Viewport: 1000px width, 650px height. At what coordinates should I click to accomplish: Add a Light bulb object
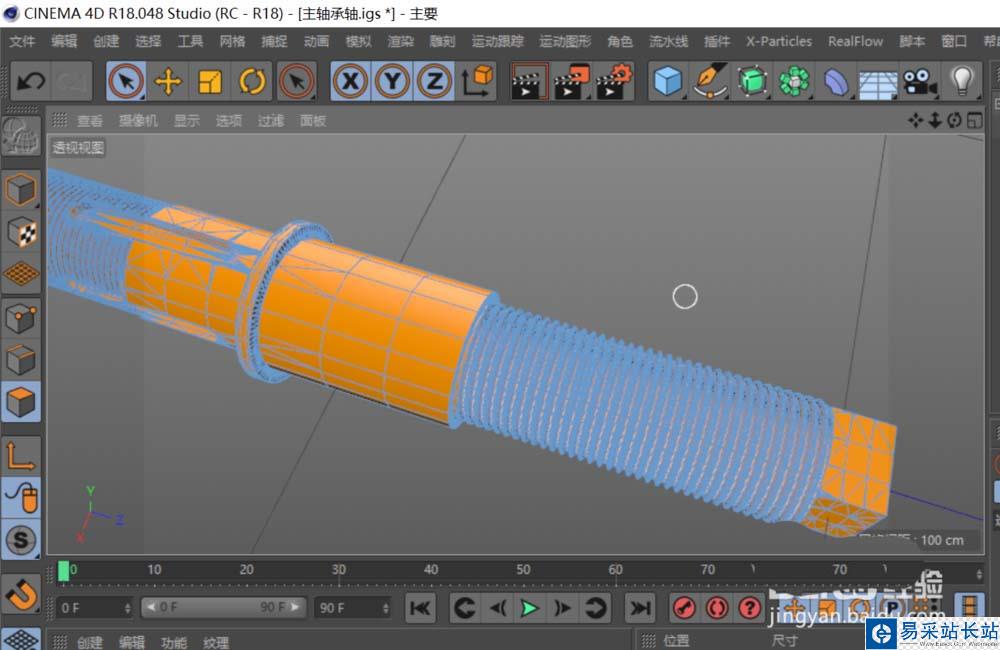[962, 81]
